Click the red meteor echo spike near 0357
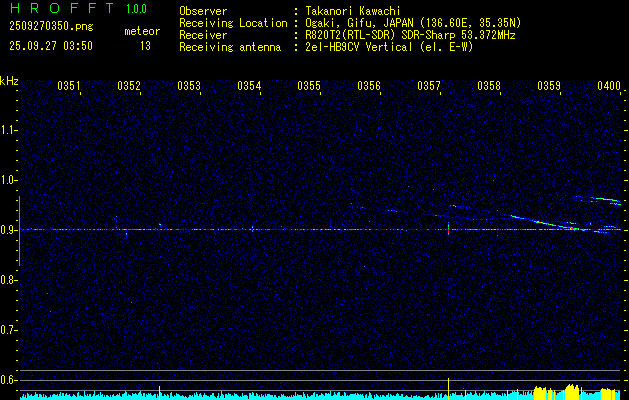Viewport: 629px width, 400px height. tap(448, 230)
